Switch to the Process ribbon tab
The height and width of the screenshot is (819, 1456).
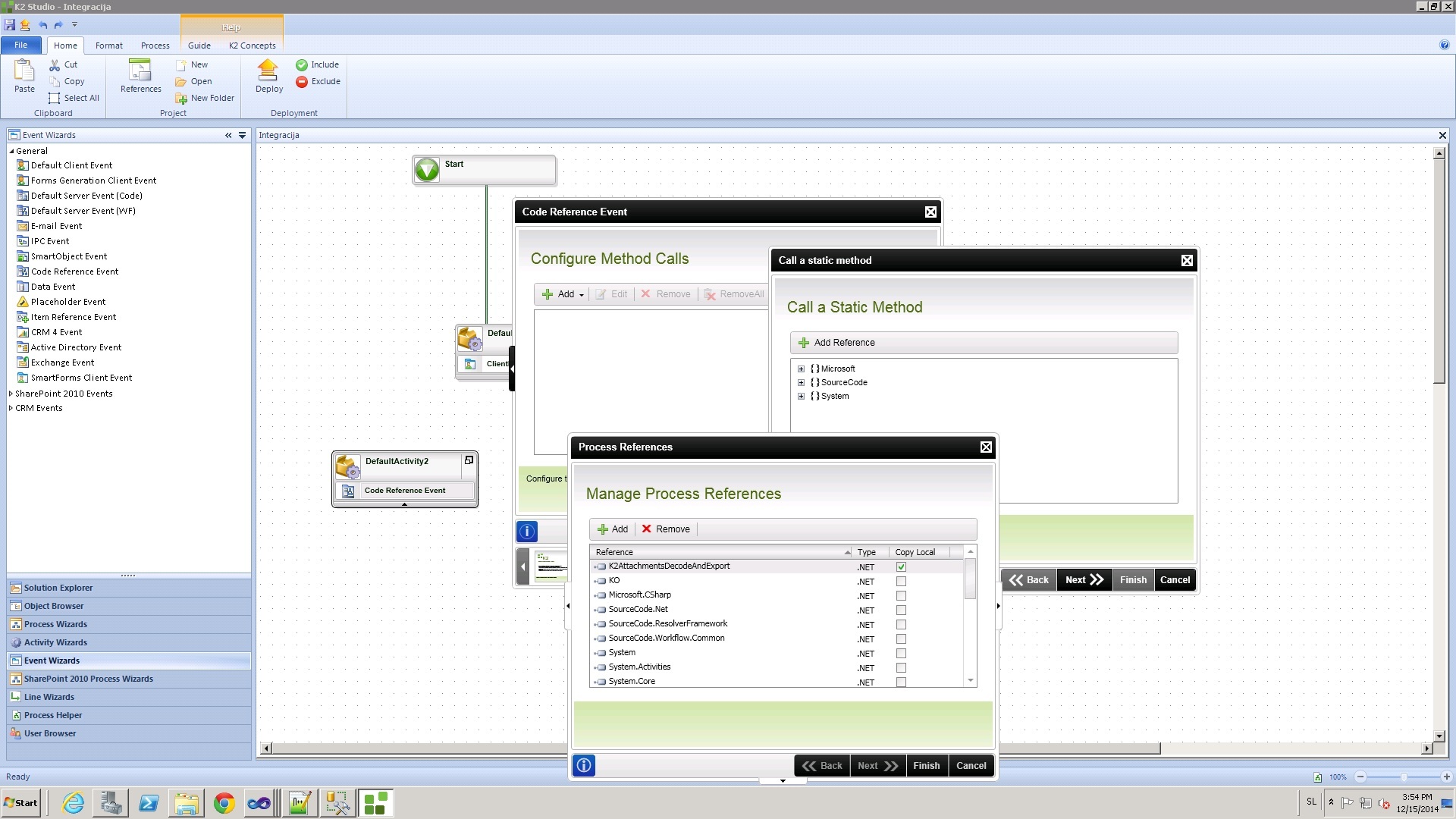pyautogui.click(x=155, y=45)
